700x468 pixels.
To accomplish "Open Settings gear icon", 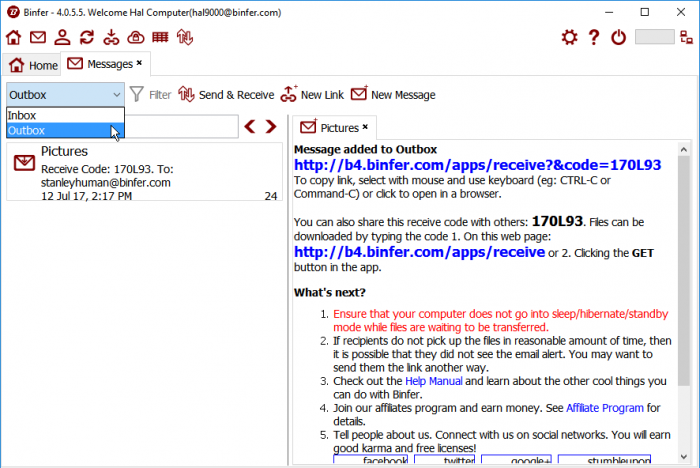I will (x=569, y=38).
